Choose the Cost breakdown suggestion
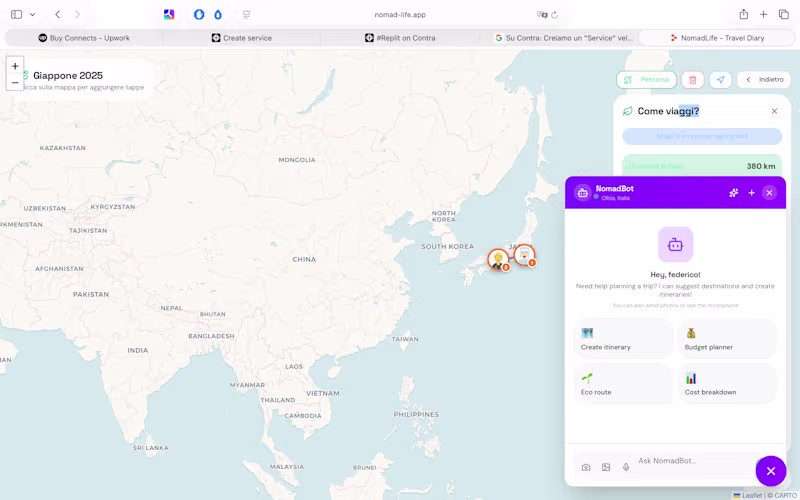This screenshot has height=500, width=800. coord(728,384)
